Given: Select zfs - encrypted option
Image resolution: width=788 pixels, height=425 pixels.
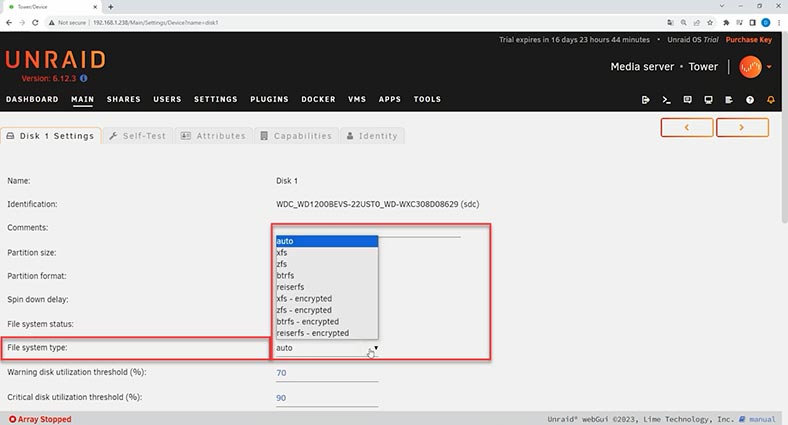Looking at the screenshot, I should [327, 310].
